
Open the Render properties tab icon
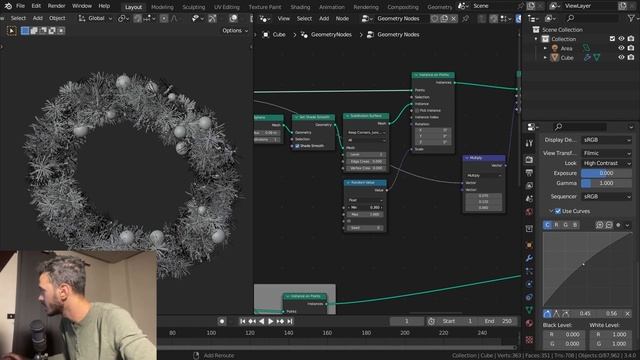[529, 159]
